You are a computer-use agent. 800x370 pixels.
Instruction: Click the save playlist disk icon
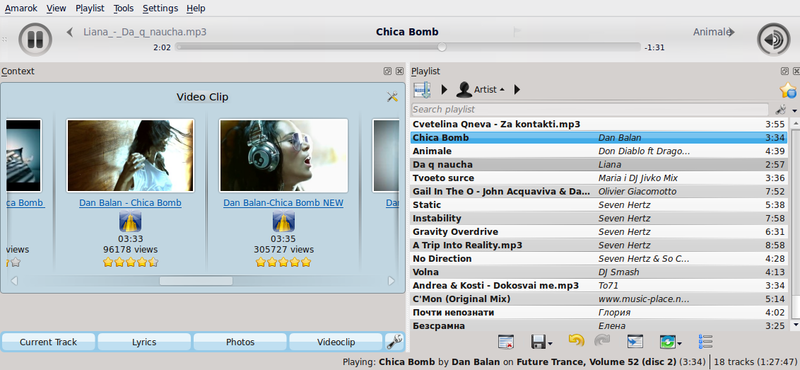538,341
